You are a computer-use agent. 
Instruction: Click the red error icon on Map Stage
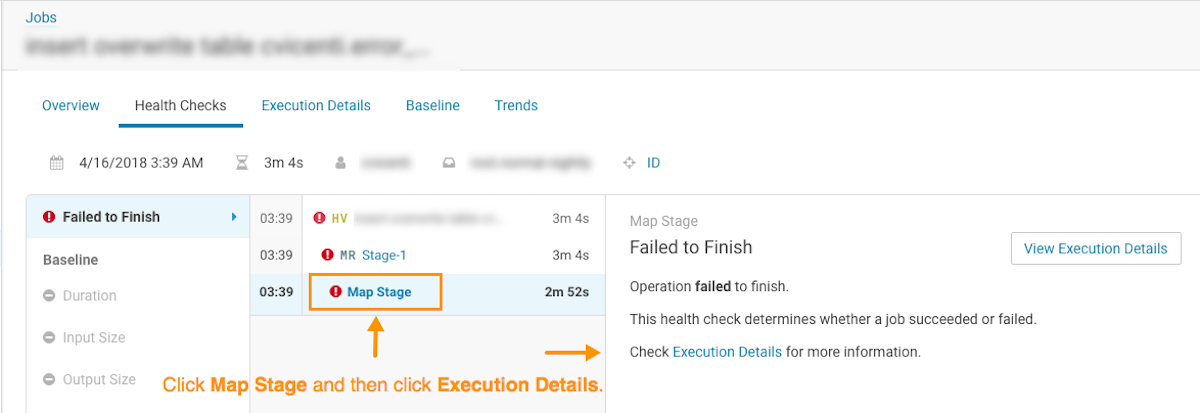pyautogui.click(x=335, y=292)
